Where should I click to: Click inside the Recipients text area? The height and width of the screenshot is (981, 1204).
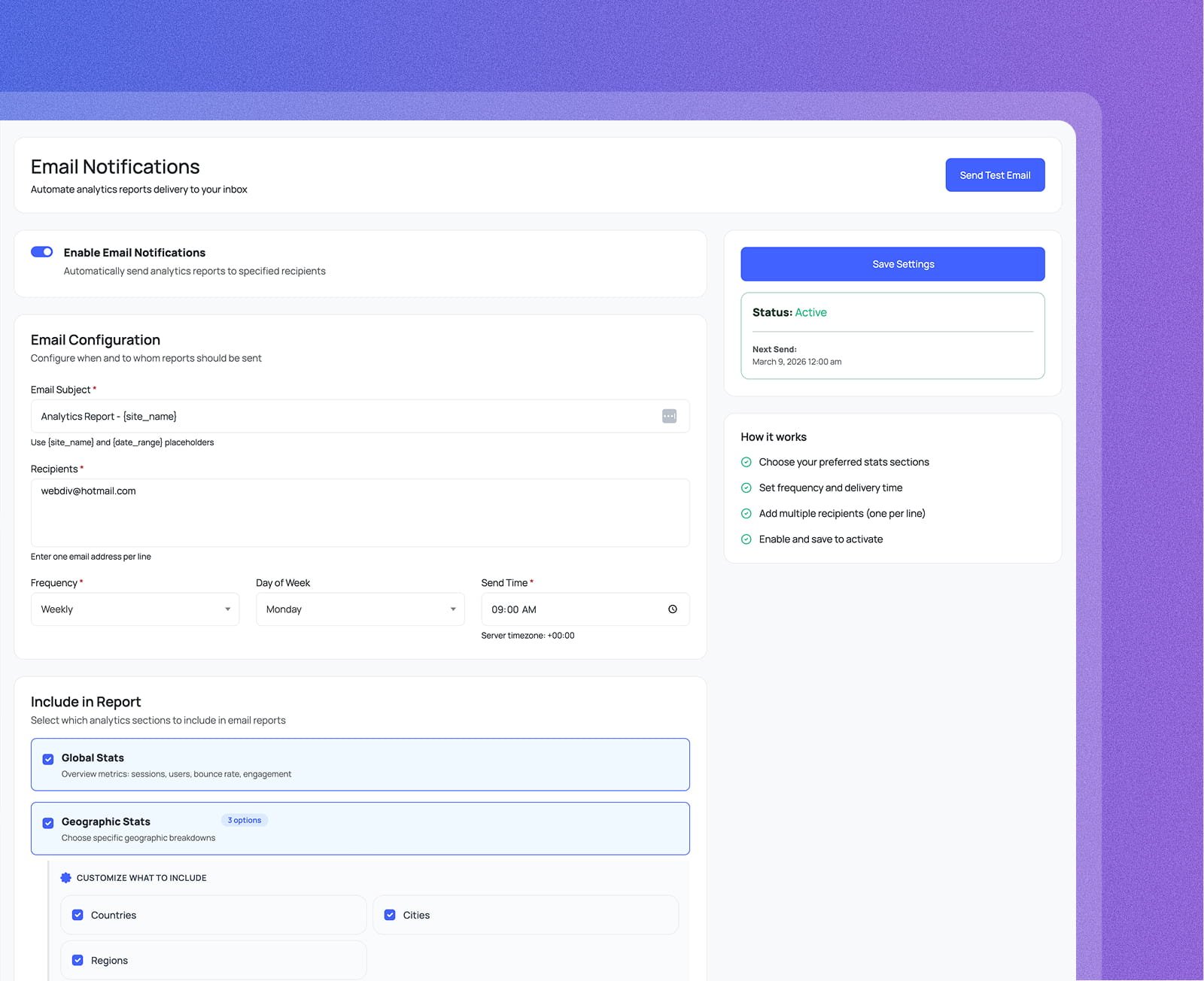(x=361, y=513)
